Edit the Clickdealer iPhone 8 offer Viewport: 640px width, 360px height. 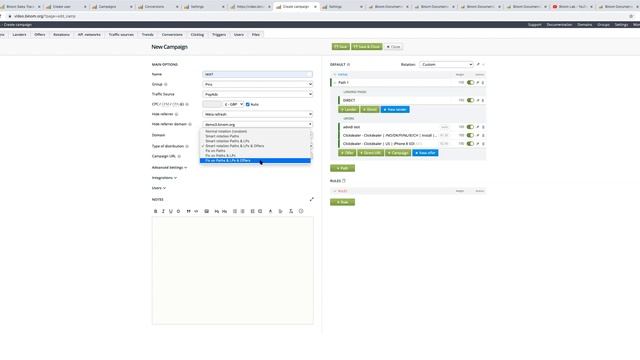pos(478,144)
